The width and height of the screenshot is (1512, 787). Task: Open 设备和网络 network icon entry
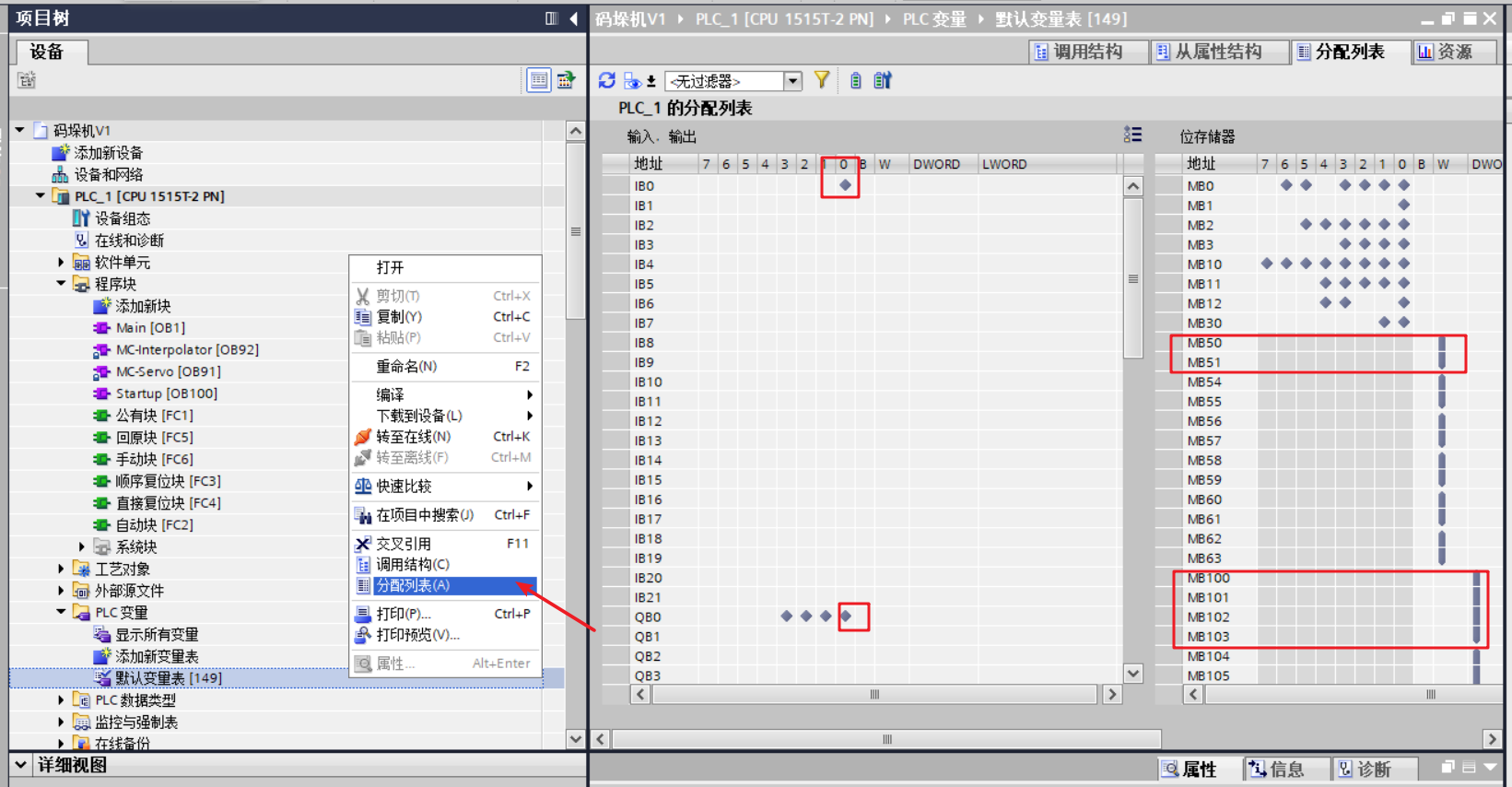click(61, 174)
